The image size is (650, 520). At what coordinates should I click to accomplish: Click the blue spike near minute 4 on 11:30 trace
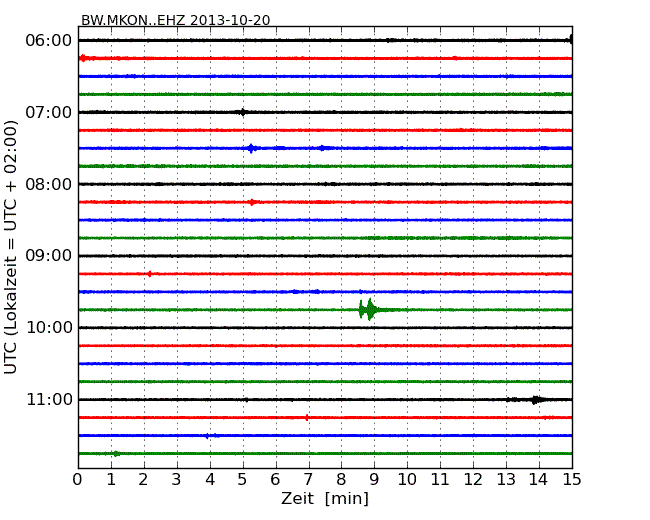pos(207,436)
